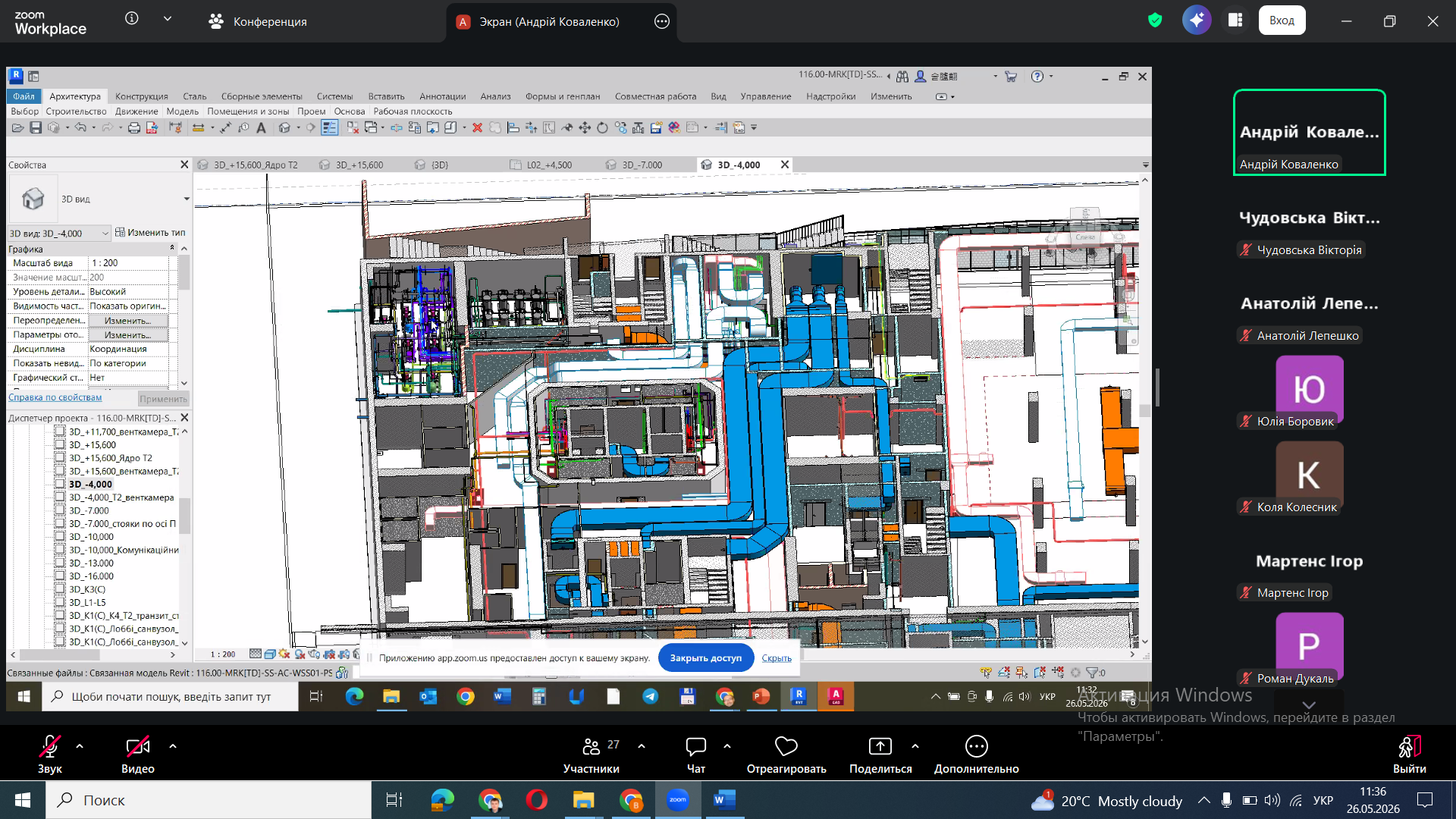This screenshot has width=1456, height=819.
Task: Toggle checkbox next to 3D_-13.000 in project browser
Action: click(60, 563)
